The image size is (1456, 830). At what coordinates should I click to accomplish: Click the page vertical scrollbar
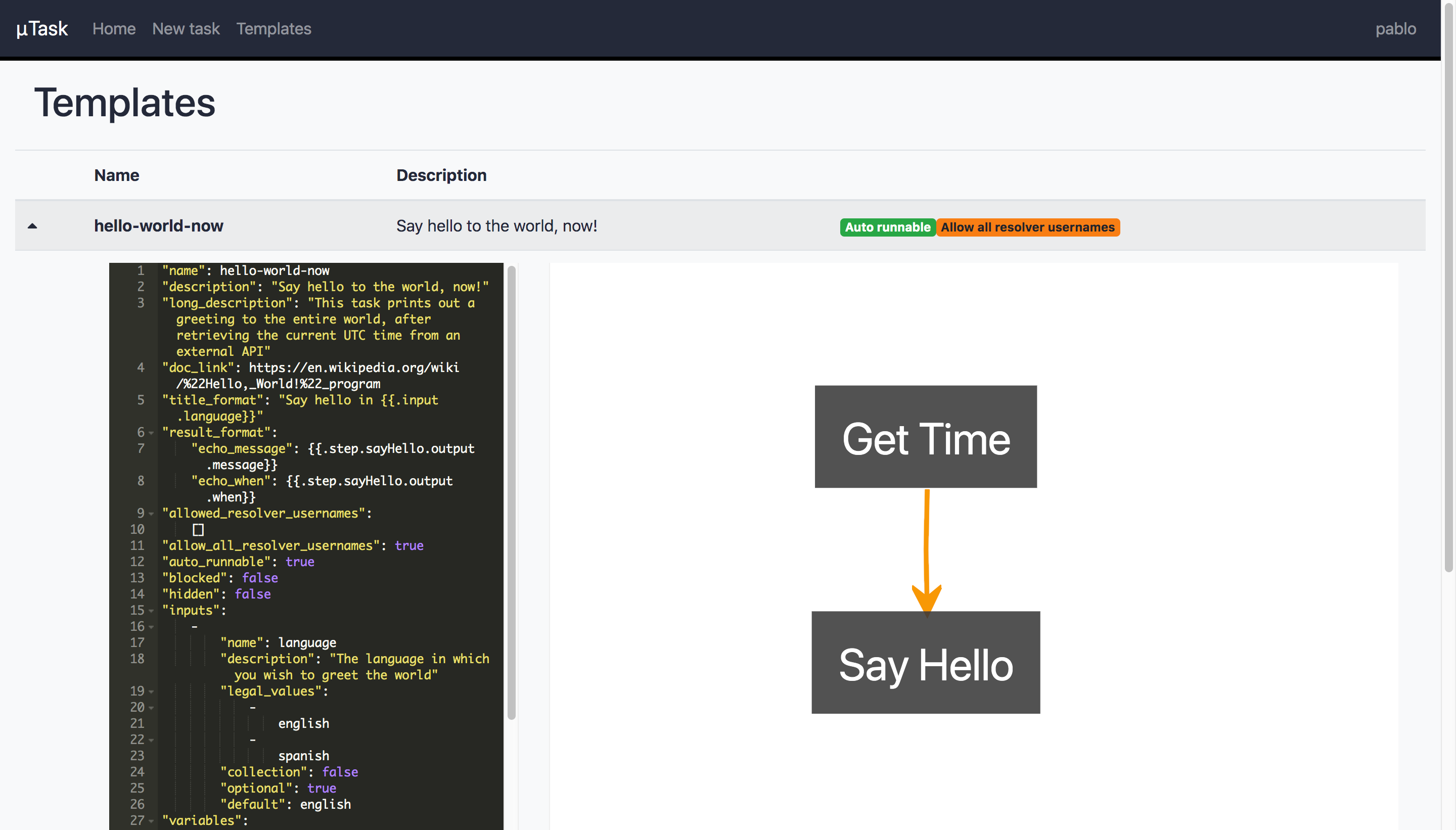[1448, 287]
